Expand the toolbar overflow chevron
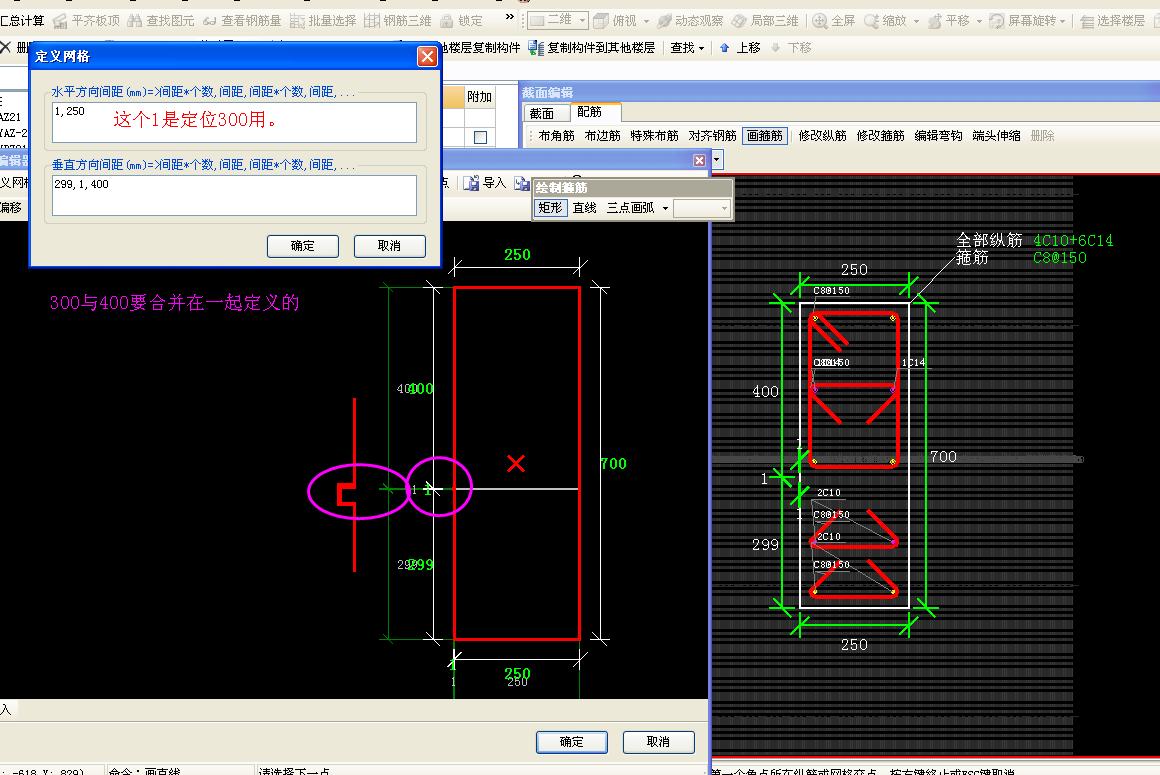Image resolution: width=1160 pixels, height=775 pixels. [x=510, y=17]
